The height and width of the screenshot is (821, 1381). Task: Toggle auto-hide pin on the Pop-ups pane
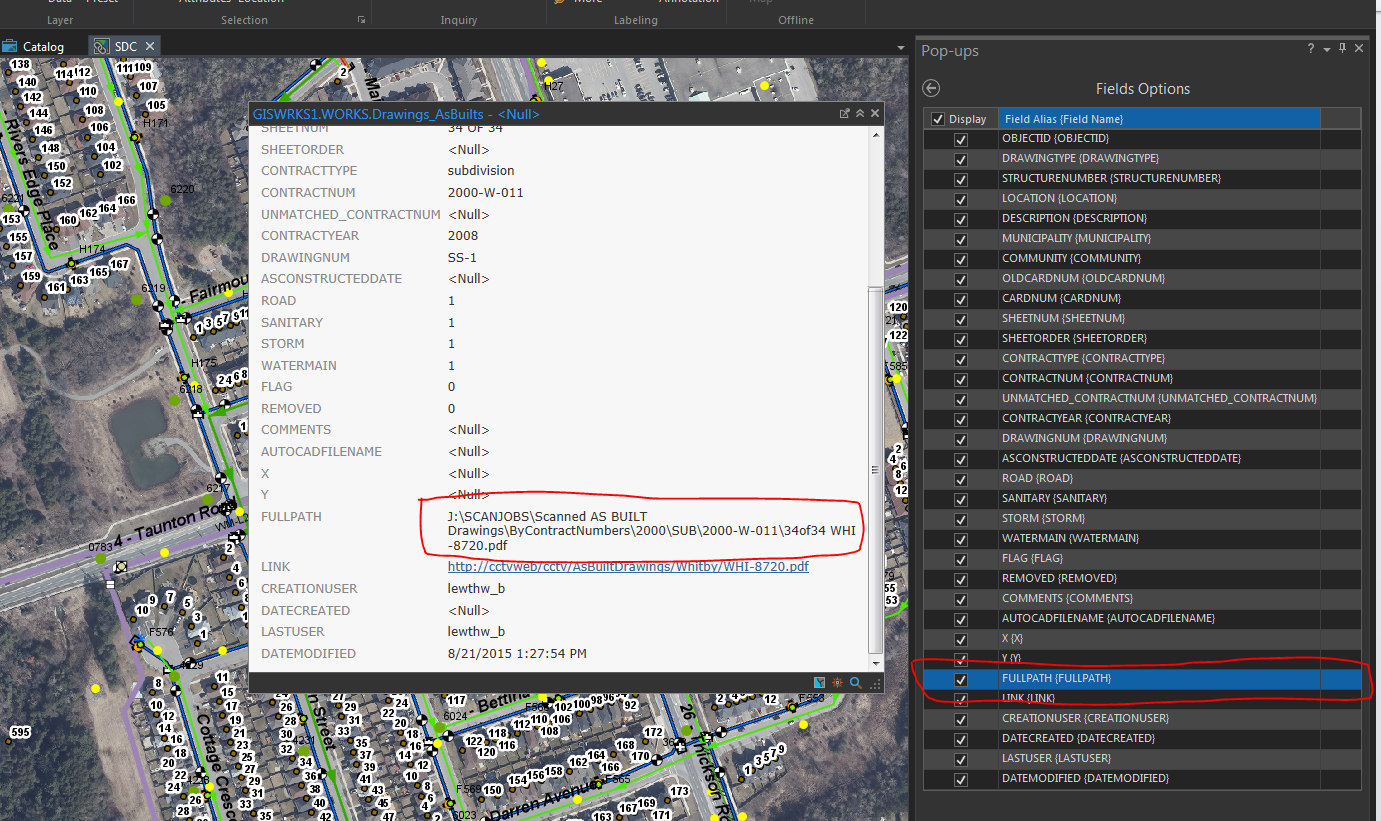pos(1342,49)
